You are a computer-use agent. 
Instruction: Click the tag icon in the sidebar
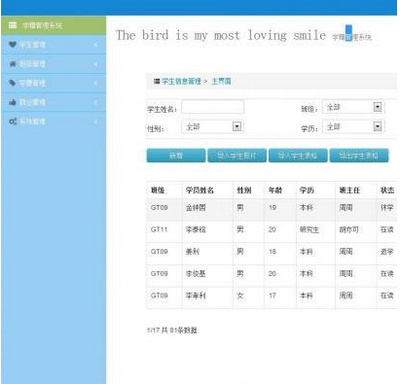tap(13, 83)
